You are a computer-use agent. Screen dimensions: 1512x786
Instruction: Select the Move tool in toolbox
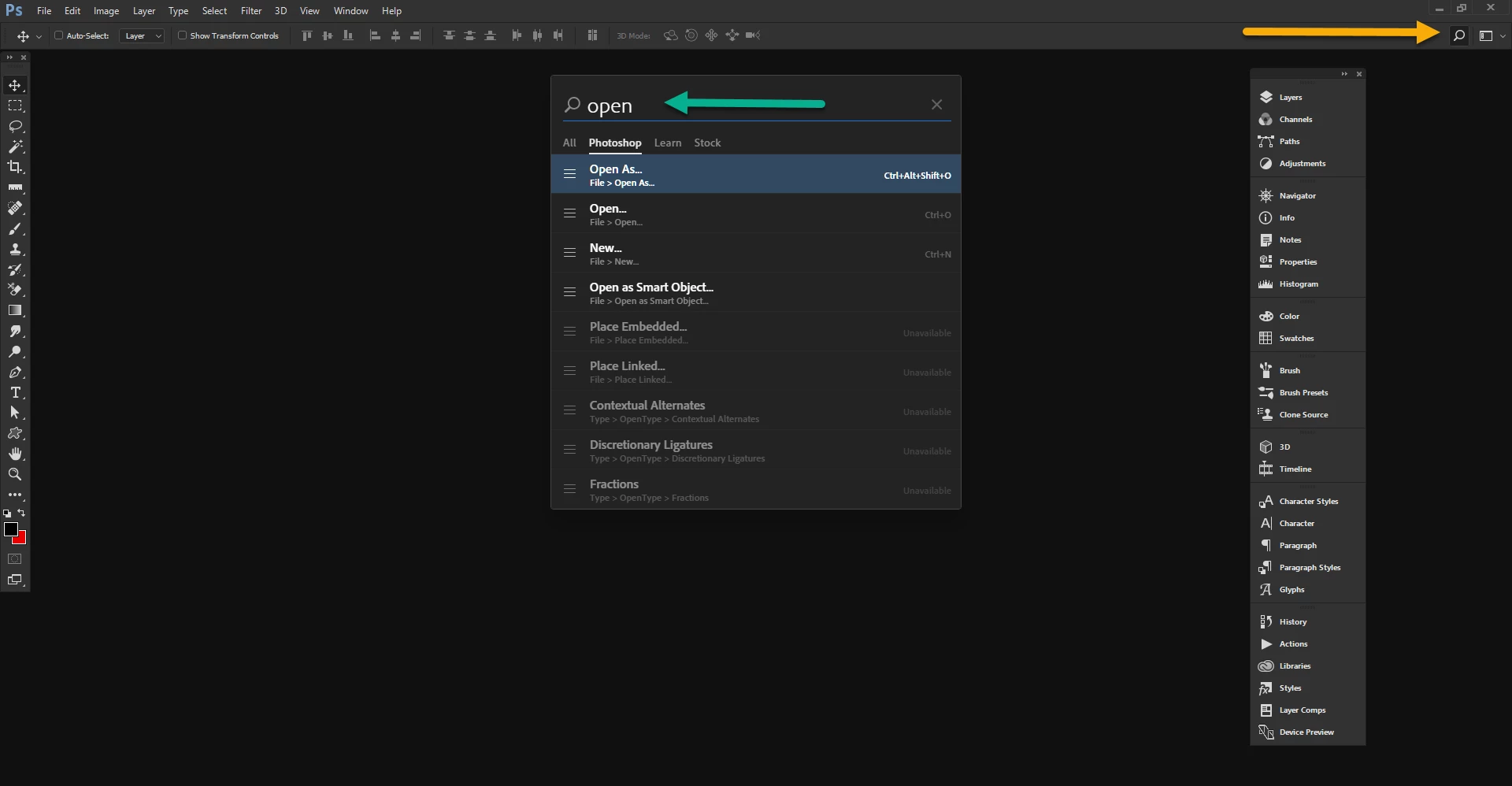15,85
